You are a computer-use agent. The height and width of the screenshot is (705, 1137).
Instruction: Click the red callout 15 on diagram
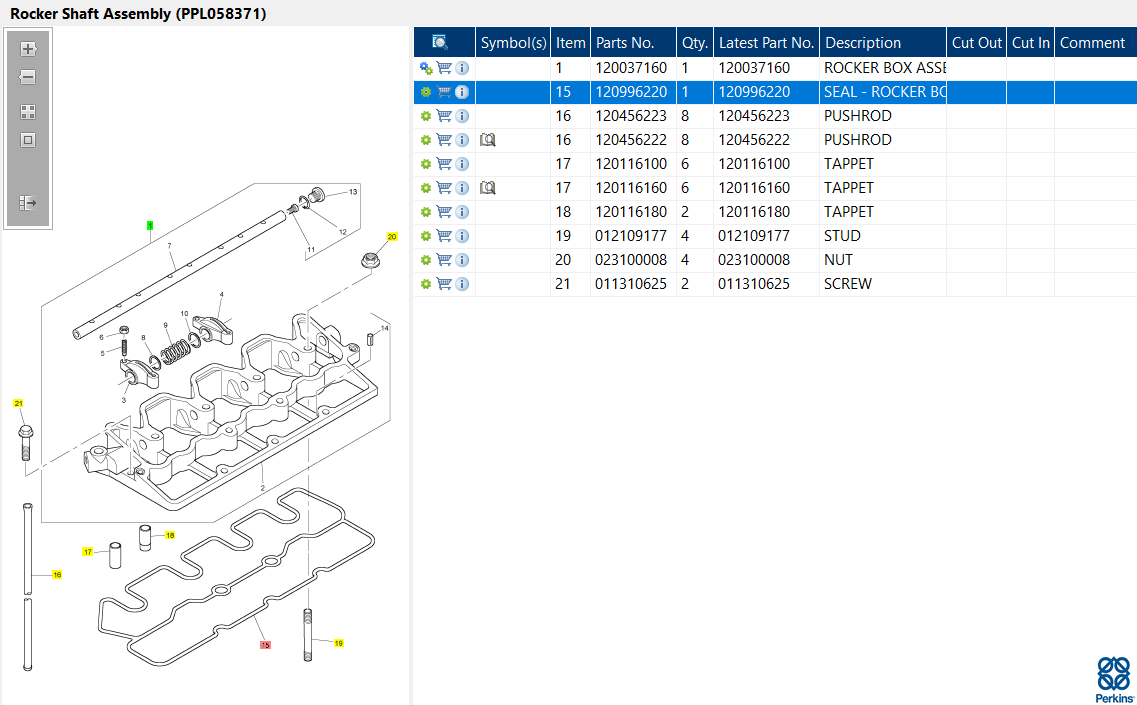(265, 645)
